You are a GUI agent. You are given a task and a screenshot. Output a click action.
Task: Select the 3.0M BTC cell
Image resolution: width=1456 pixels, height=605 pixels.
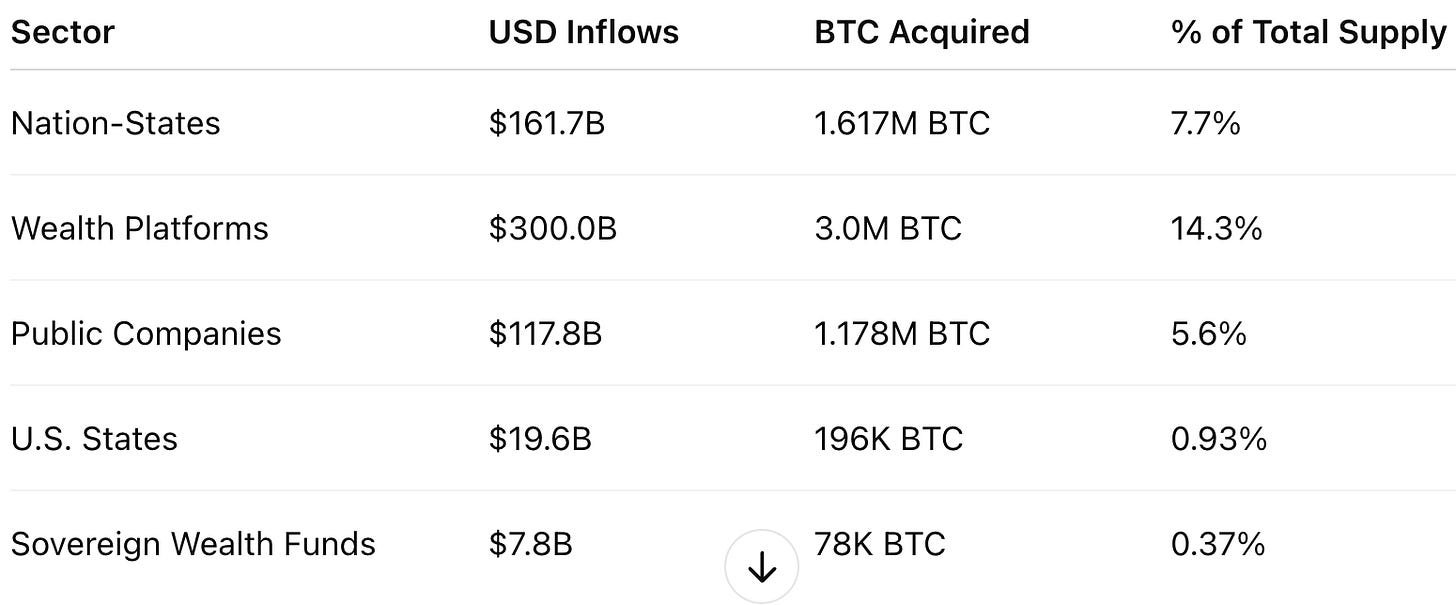pyautogui.click(x=888, y=228)
